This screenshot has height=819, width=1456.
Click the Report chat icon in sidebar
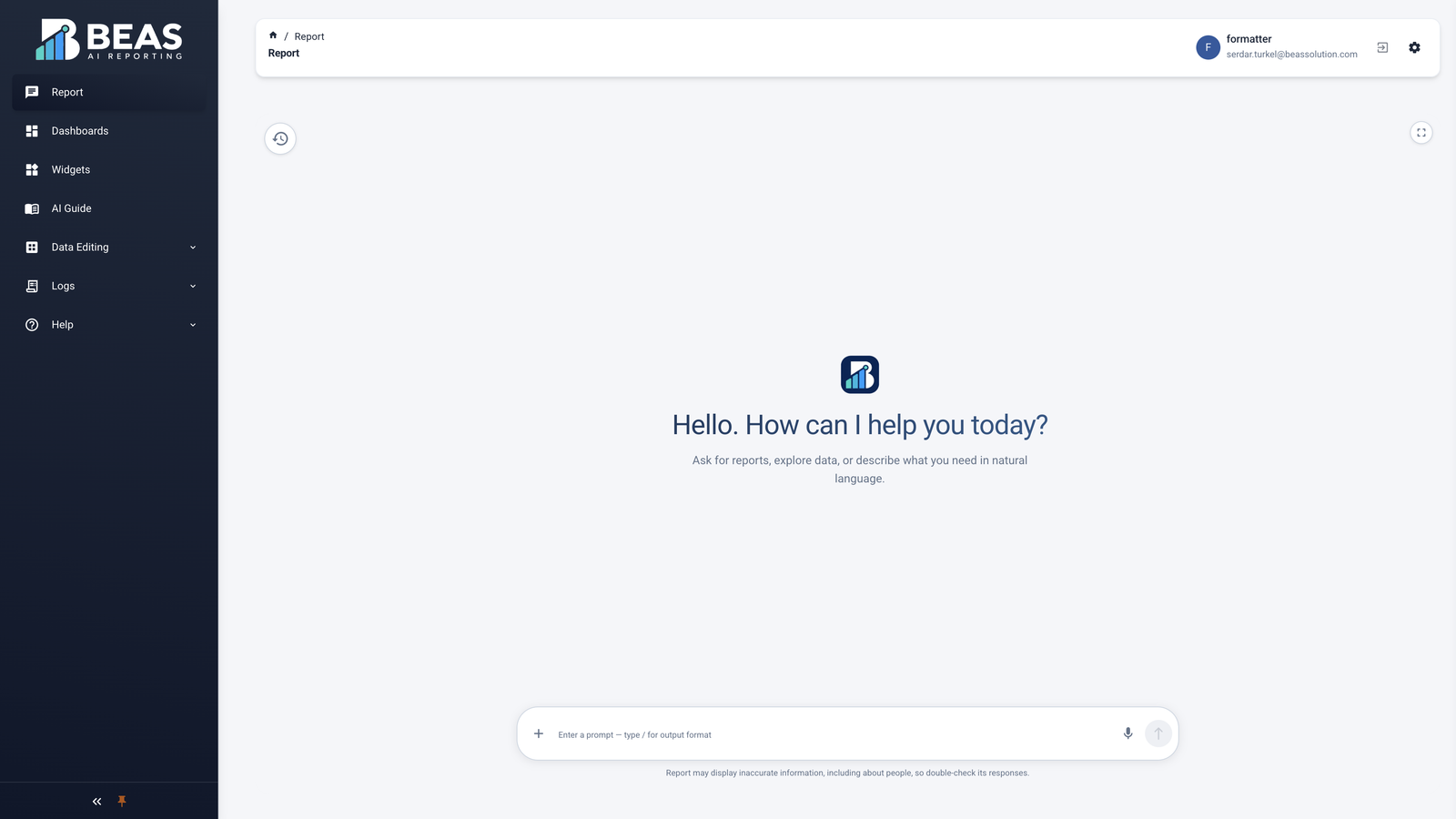(32, 92)
